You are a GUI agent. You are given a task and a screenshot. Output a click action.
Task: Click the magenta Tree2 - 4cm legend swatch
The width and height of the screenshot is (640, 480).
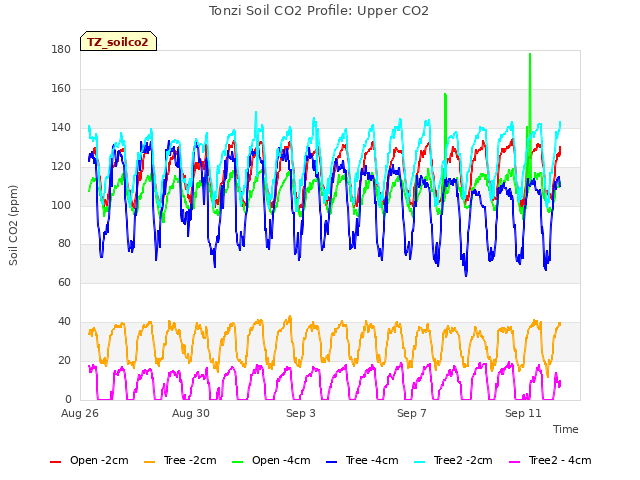515,462
